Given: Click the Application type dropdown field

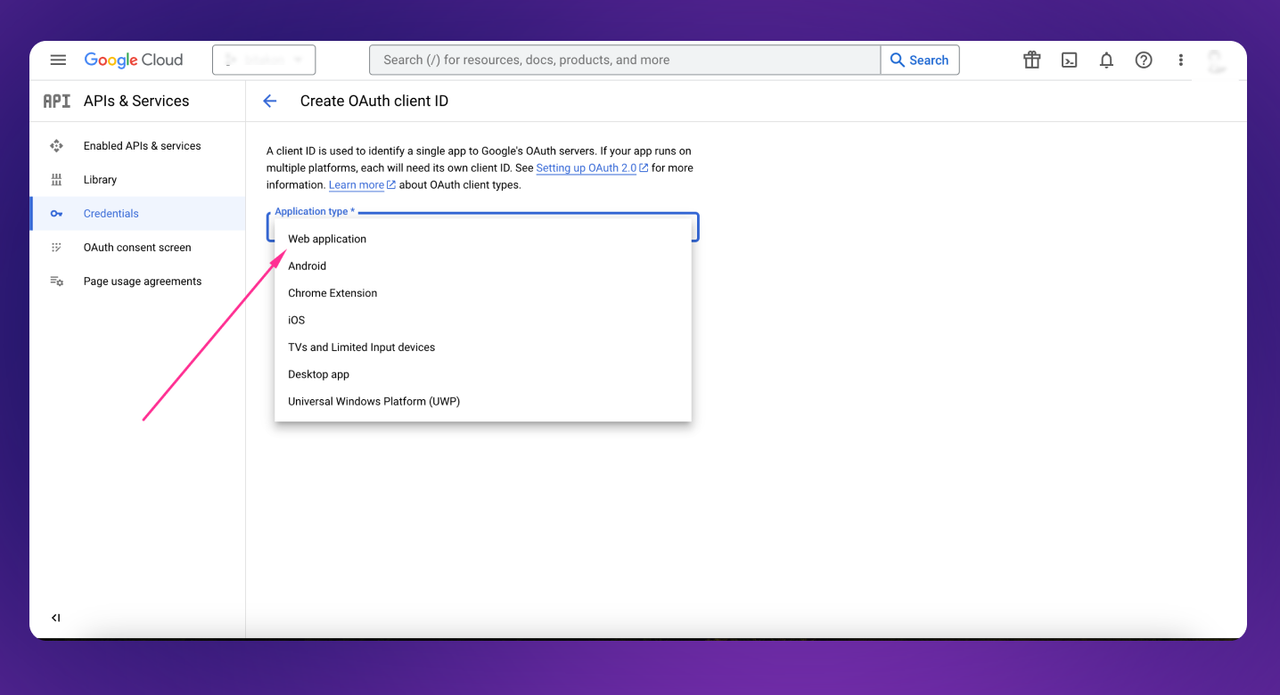Looking at the screenshot, I should click(483, 227).
